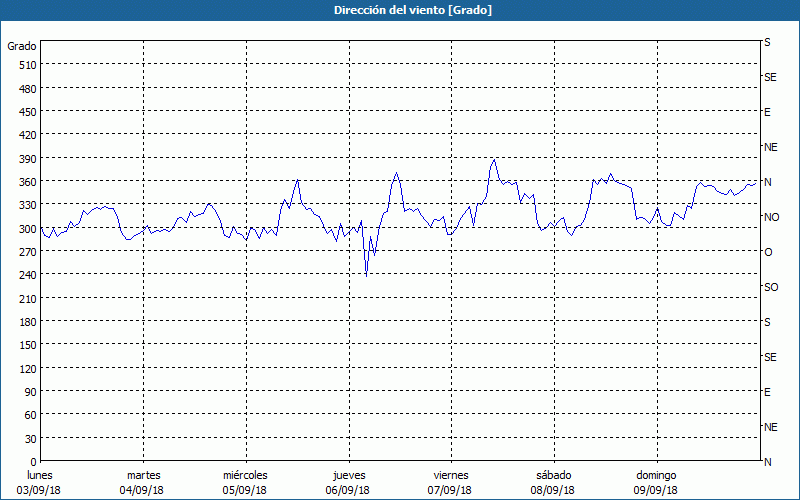Click the 'domingo' day label
Image resolution: width=800 pixels, height=500 pixels.
click(656, 476)
